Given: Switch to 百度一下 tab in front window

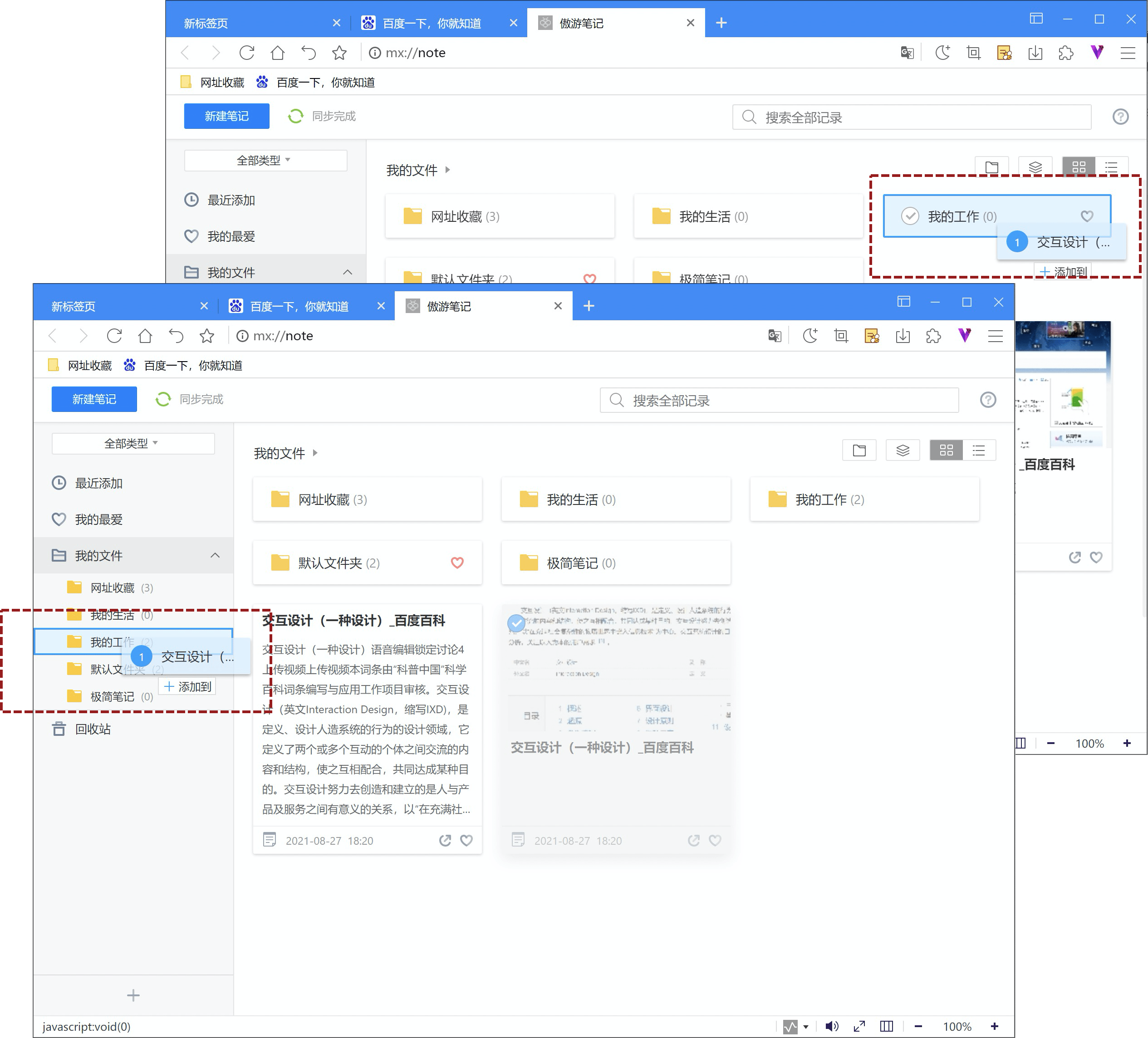Looking at the screenshot, I should point(307,306).
